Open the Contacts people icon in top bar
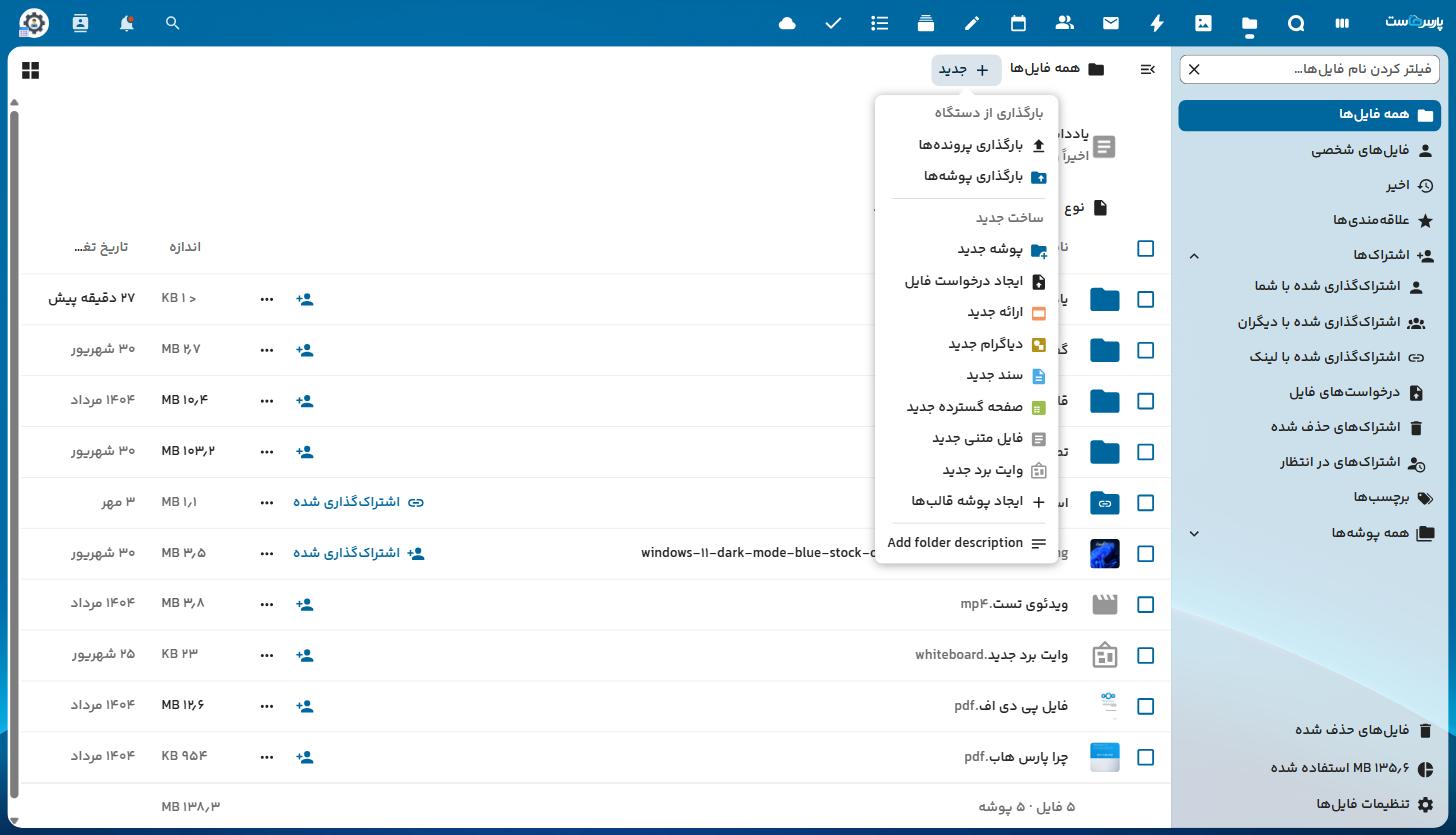The image size is (1456, 835). [1064, 23]
